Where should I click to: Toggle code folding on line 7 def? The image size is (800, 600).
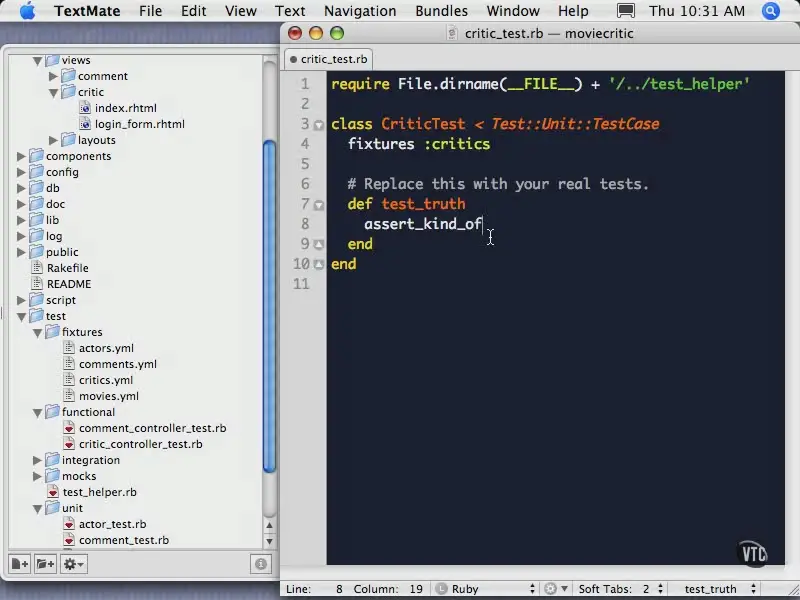(x=318, y=205)
